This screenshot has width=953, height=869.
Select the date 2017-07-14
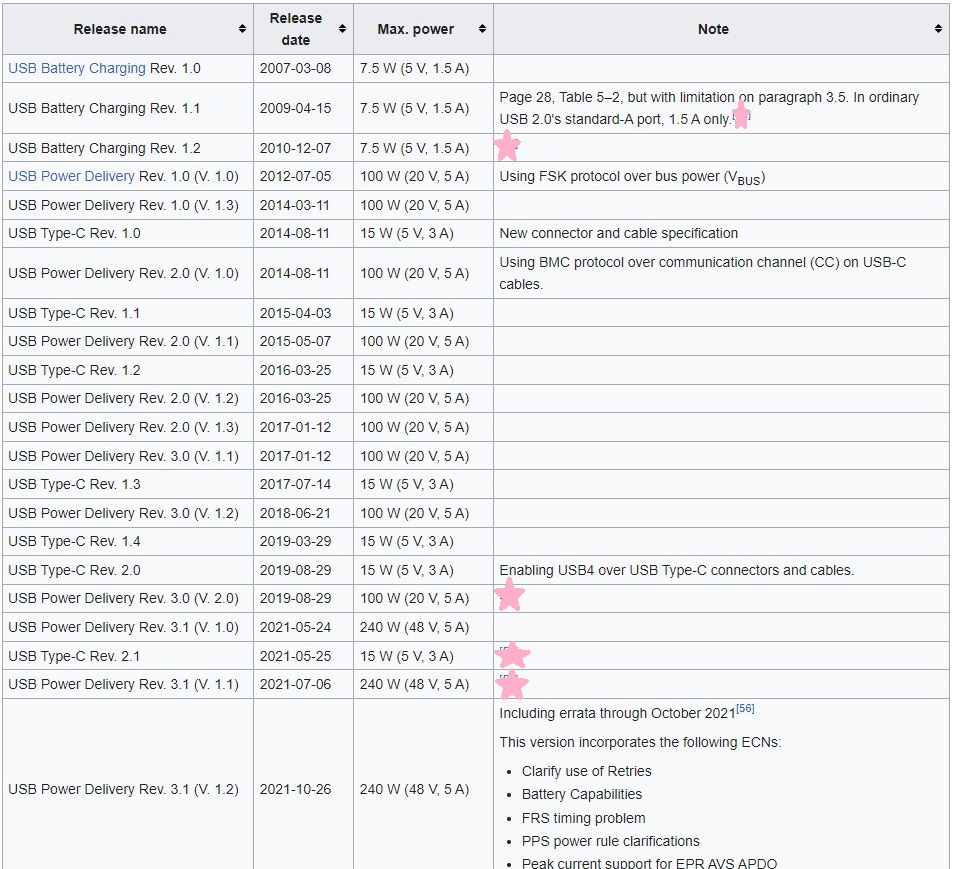[x=295, y=484]
